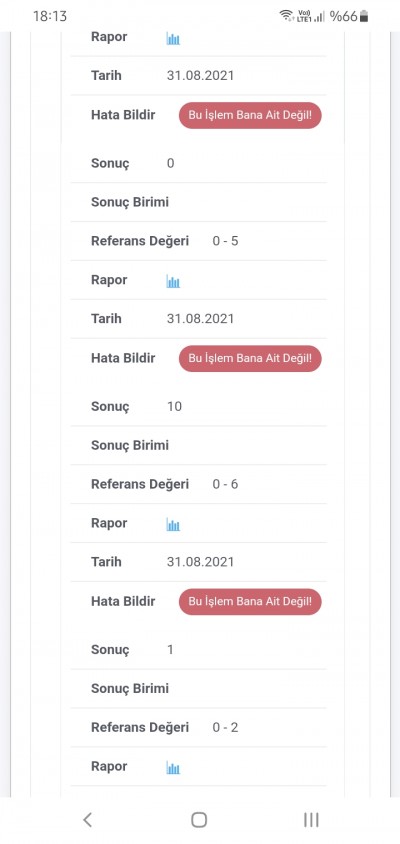Viewport: 400px width, 844px height.
Task: Tap the battery indicator in status bar
Action: pos(364,16)
